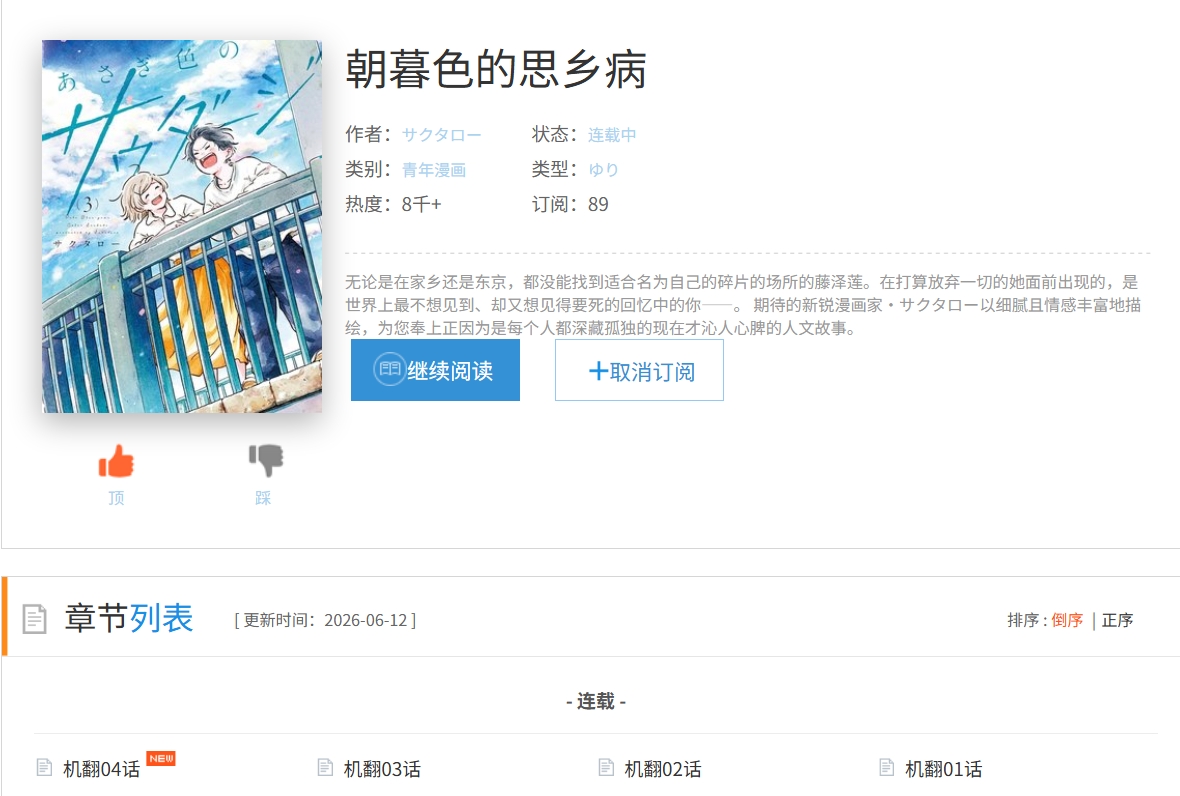
Task: Click the document icon beside 机翻01话
Action: point(887,767)
